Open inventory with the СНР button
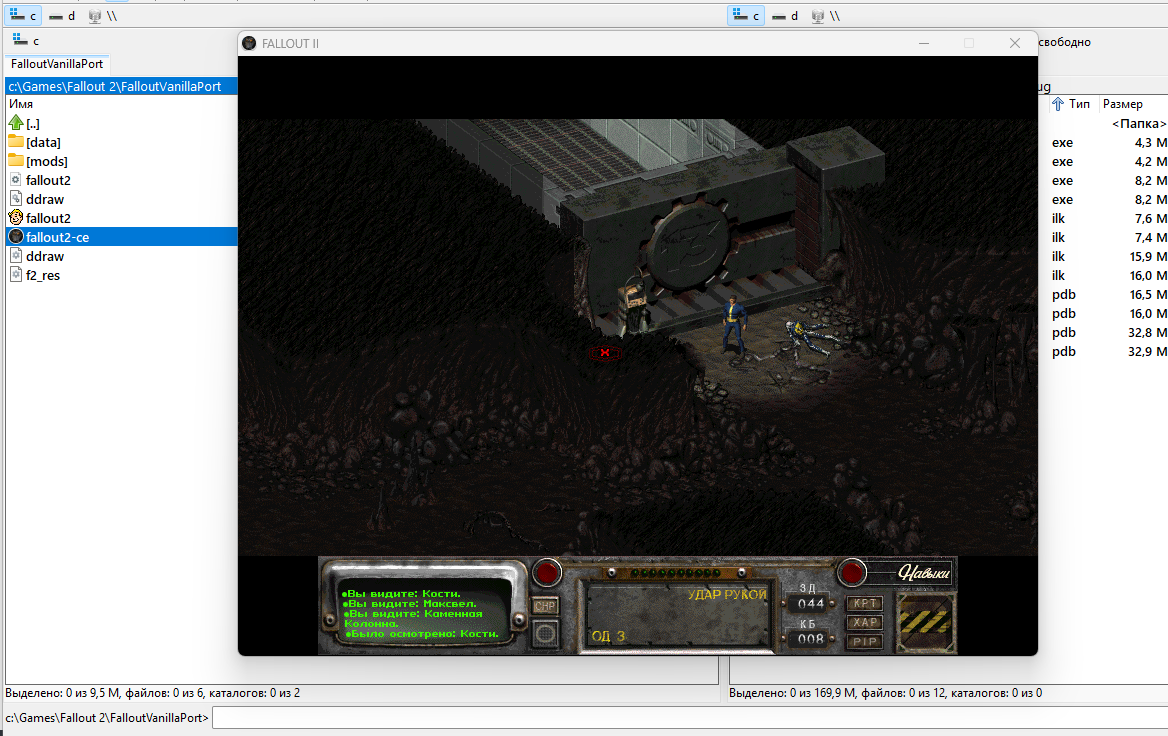 click(545, 606)
